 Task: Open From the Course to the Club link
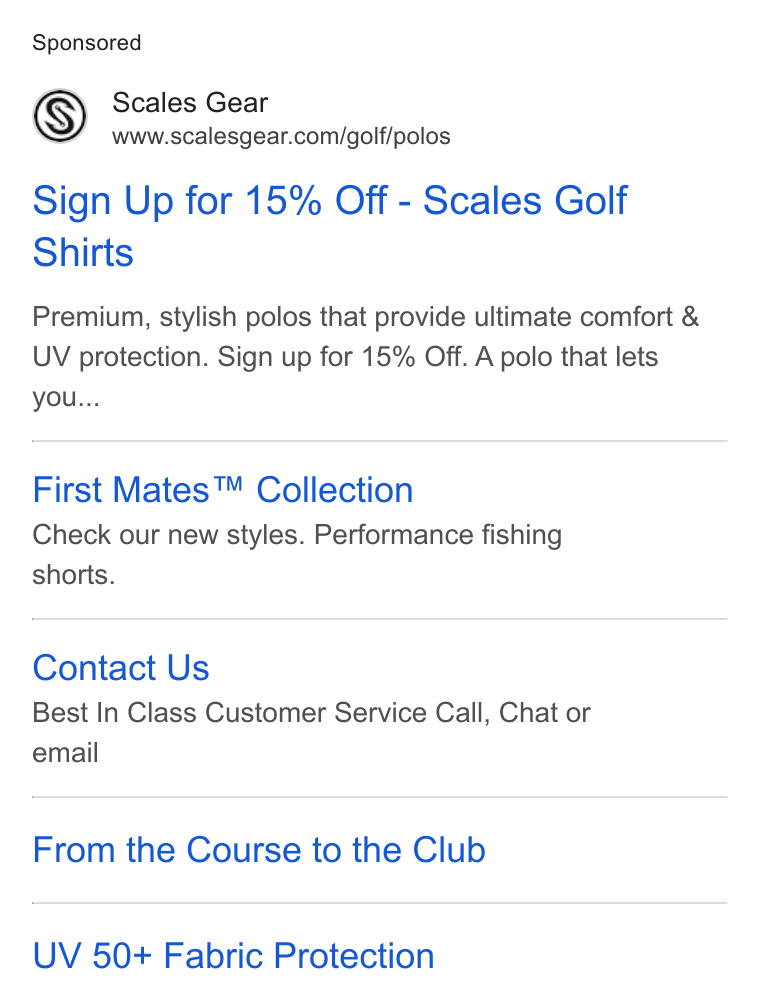[x=259, y=850]
